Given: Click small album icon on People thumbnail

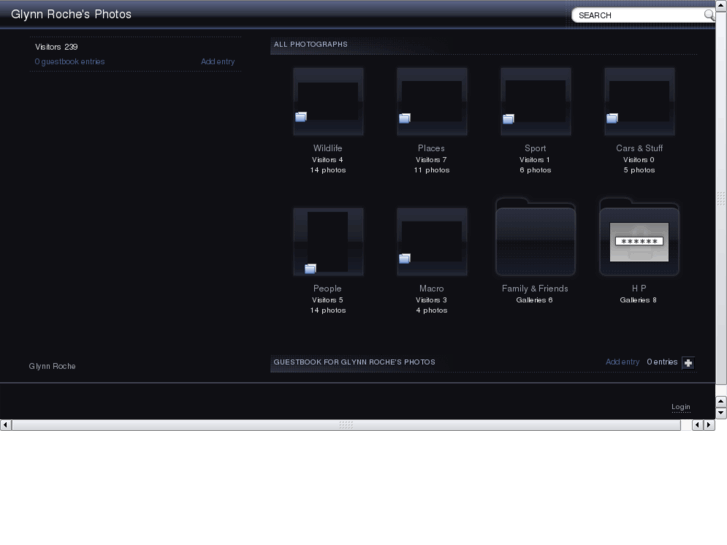Looking at the screenshot, I should click(310, 268).
